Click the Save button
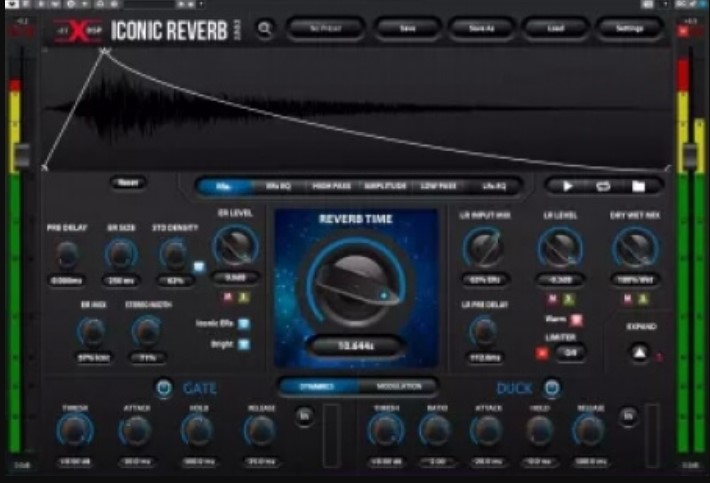The height and width of the screenshot is (483, 710). pyautogui.click(x=407, y=29)
